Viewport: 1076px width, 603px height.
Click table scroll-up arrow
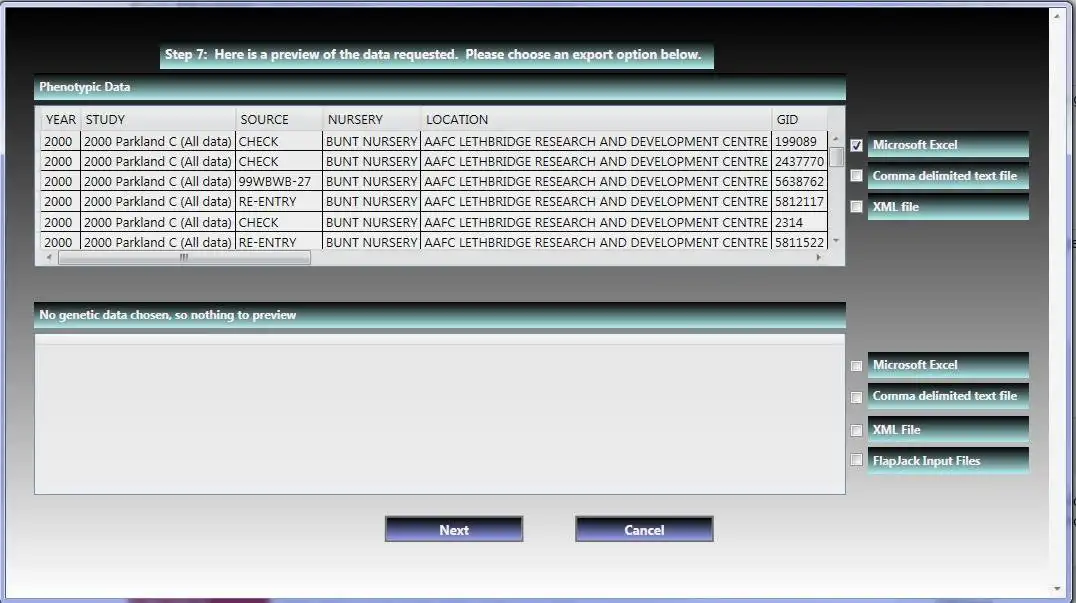coord(836,139)
